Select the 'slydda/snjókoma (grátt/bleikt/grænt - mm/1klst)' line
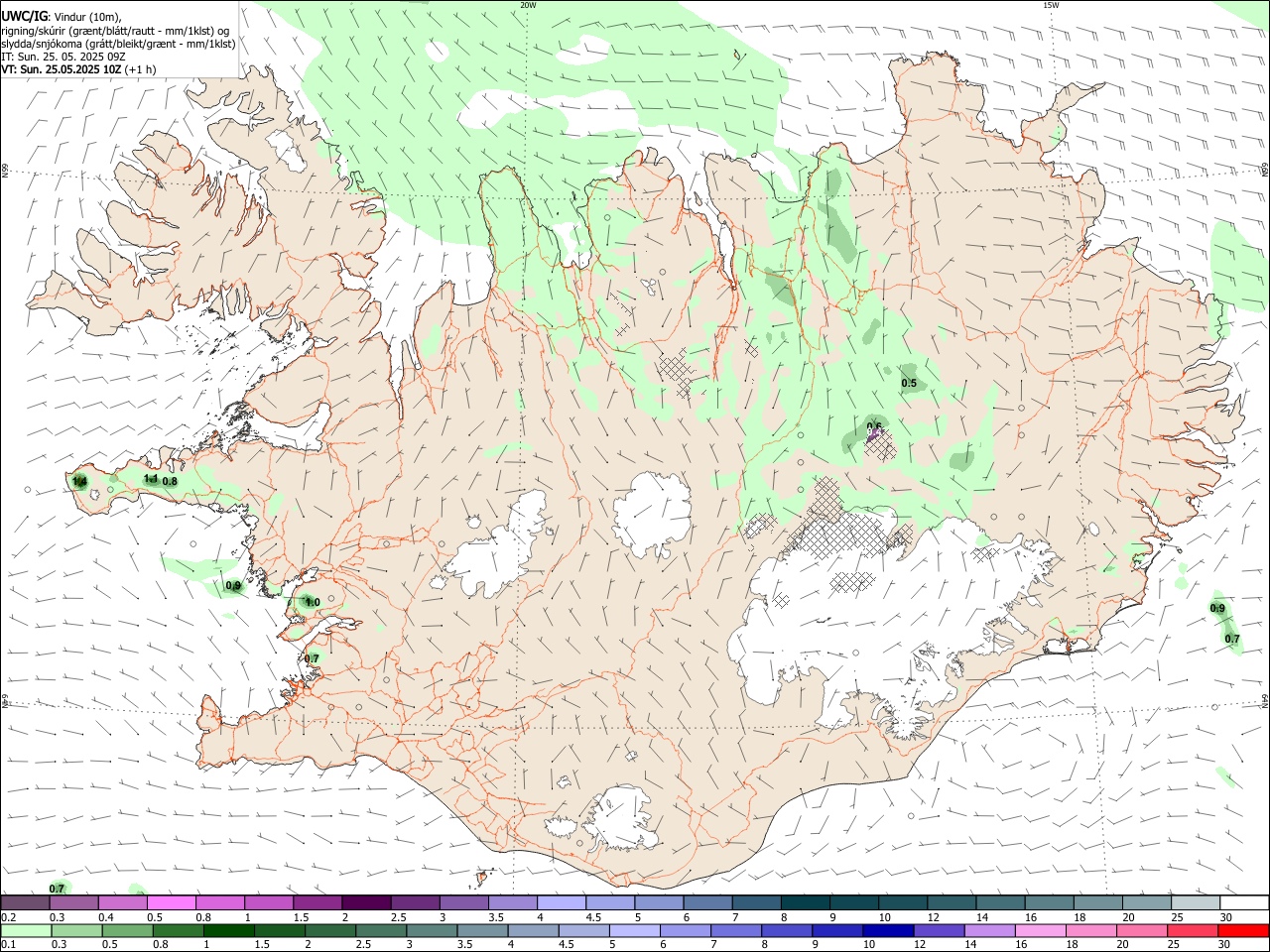Screen dimensions: 1270x952 118,44
